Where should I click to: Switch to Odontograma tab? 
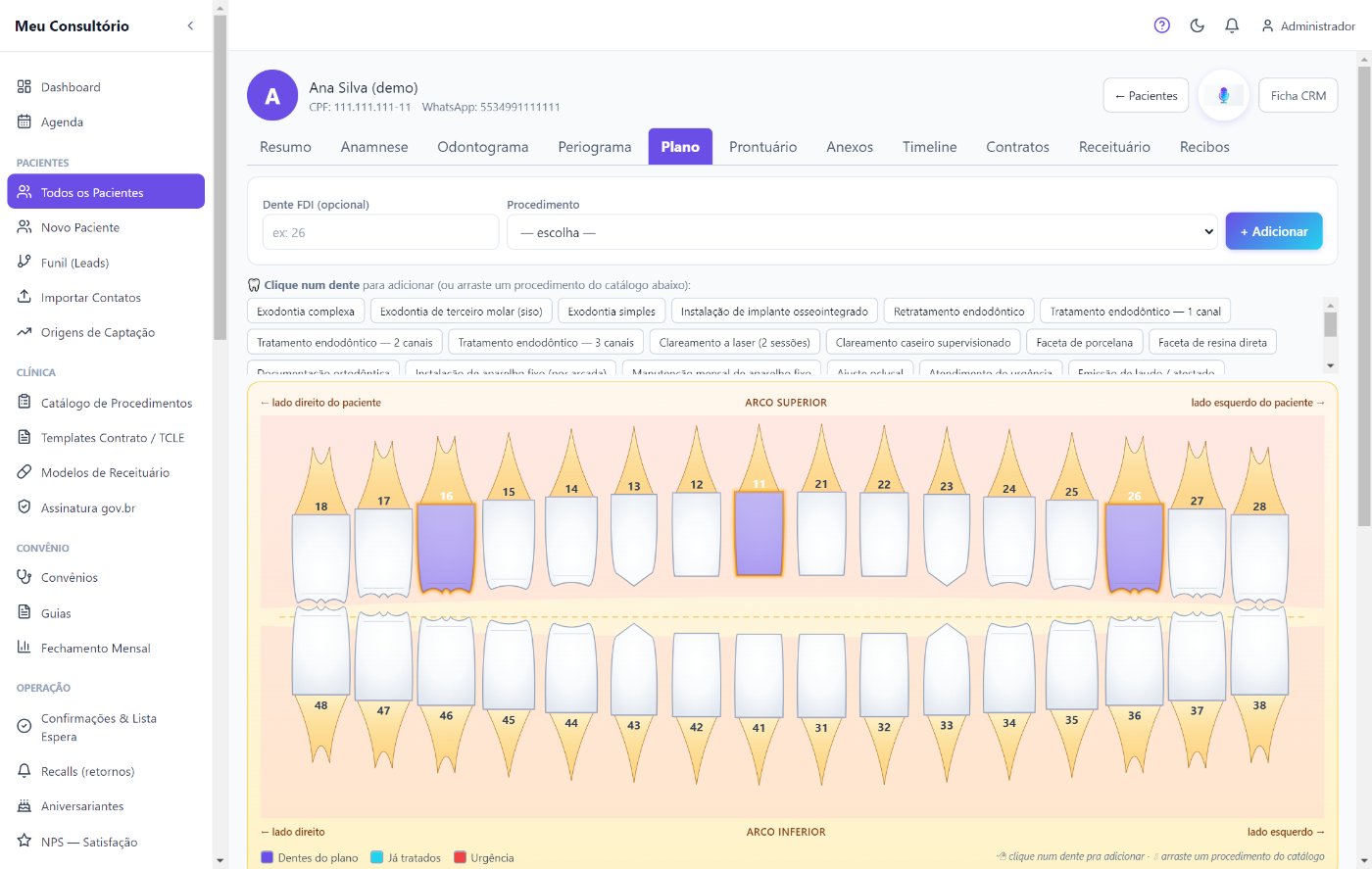(x=482, y=147)
